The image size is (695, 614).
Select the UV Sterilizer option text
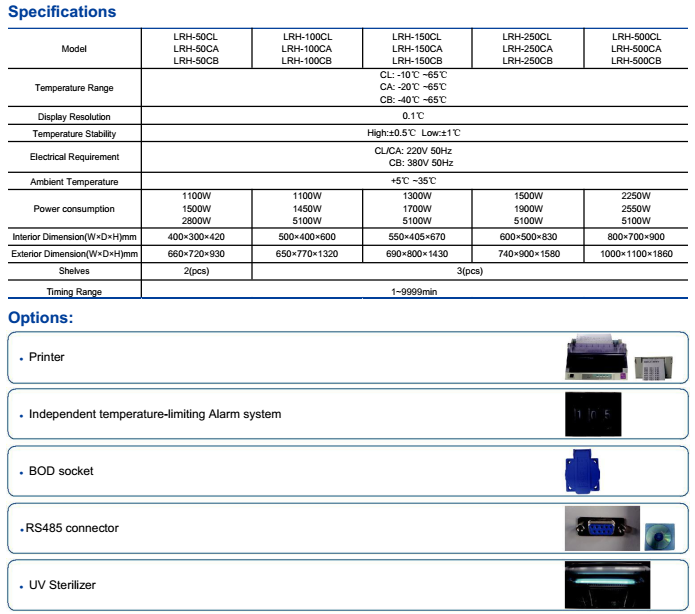point(62,585)
